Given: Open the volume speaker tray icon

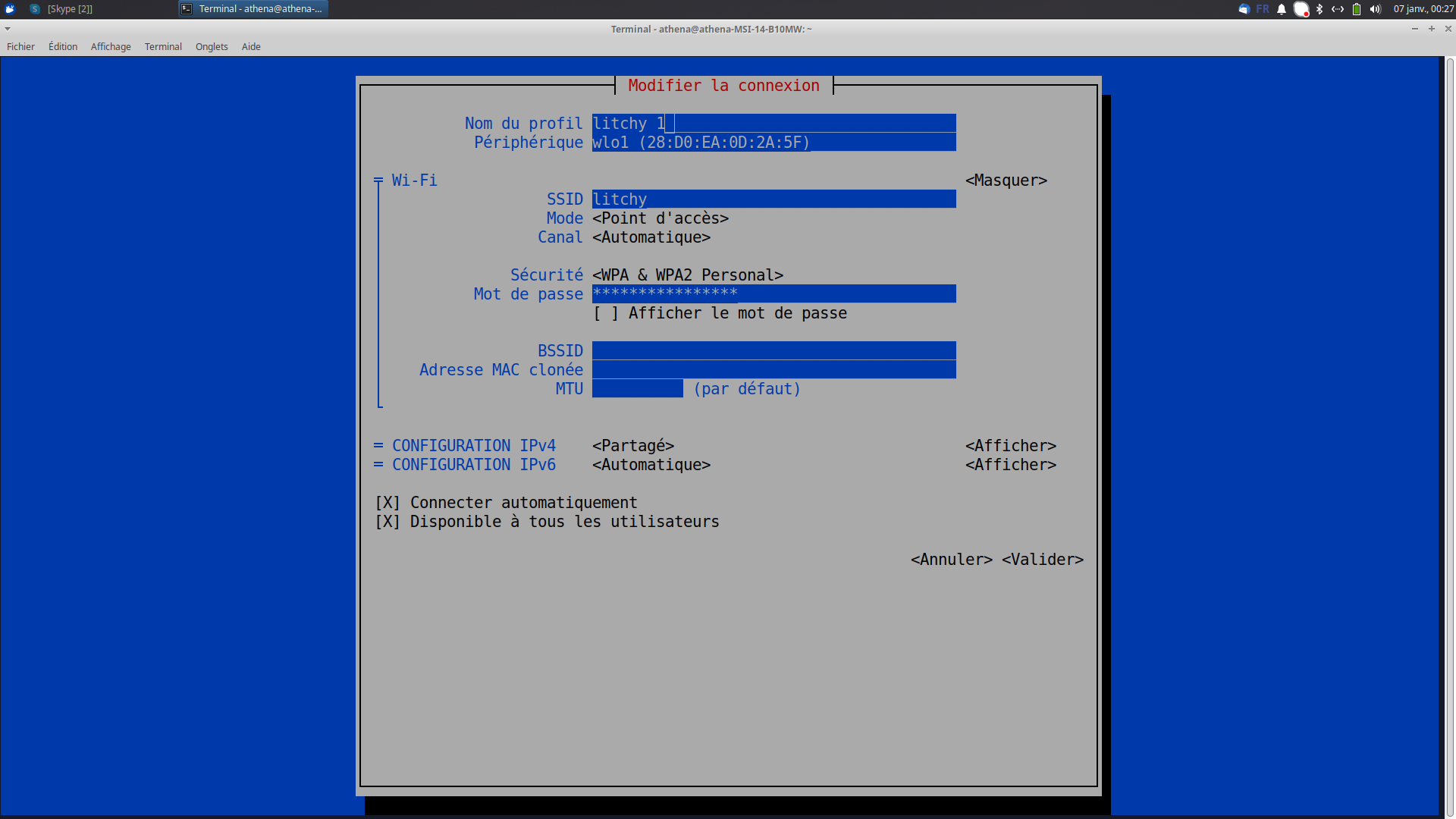Looking at the screenshot, I should (x=1376, y=9).
